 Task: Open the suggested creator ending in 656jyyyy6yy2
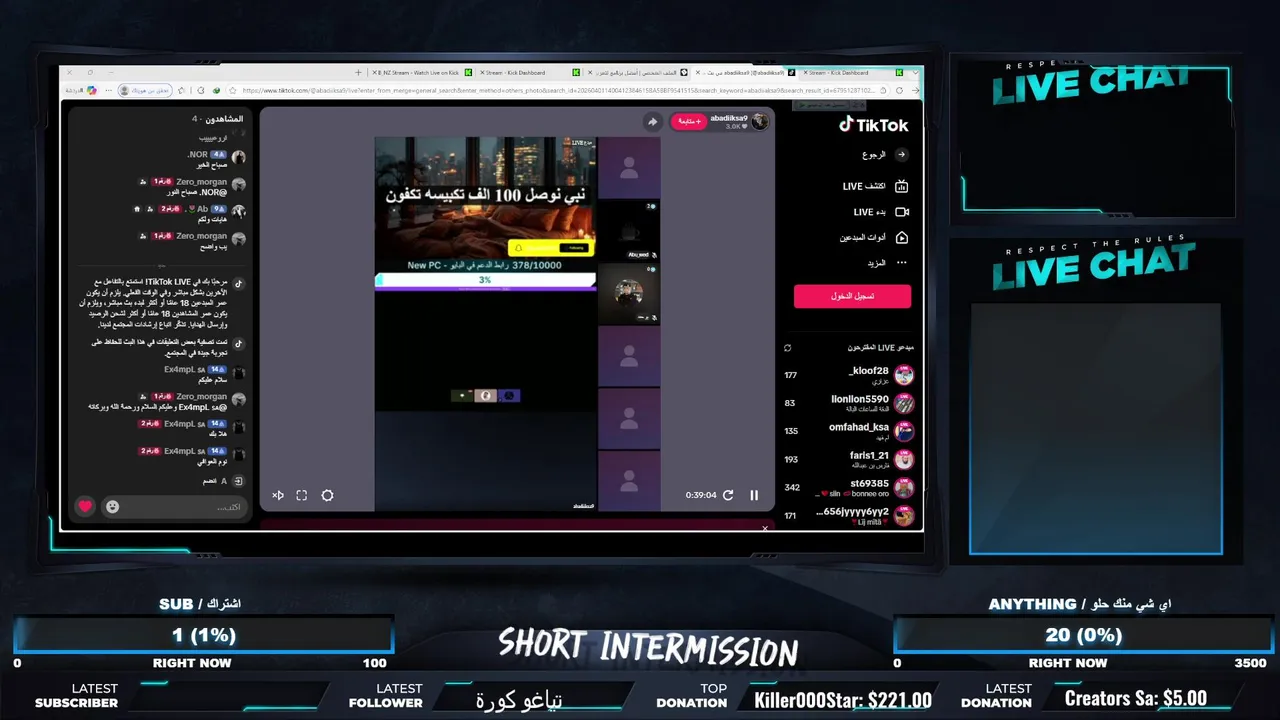[x=850, y=515]
